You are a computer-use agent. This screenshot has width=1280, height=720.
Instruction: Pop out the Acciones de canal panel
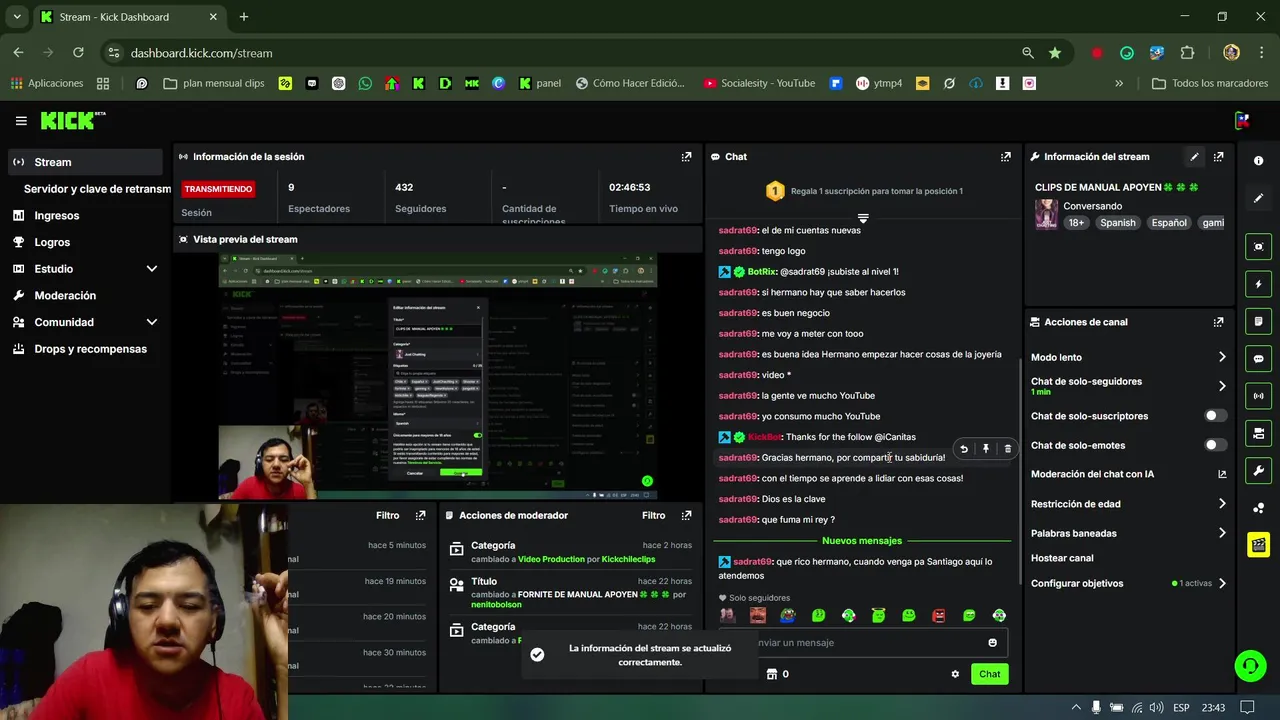point(1218,322)
